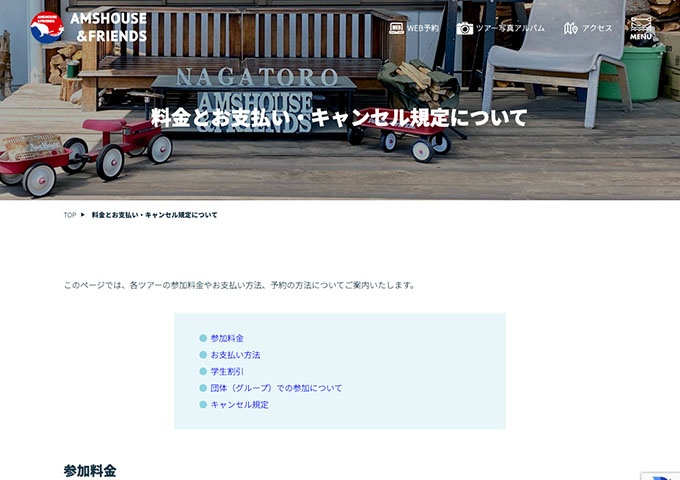Click the camera icon for ツアー写真アルバム
680x480 pixels.
tap(464, 28)
